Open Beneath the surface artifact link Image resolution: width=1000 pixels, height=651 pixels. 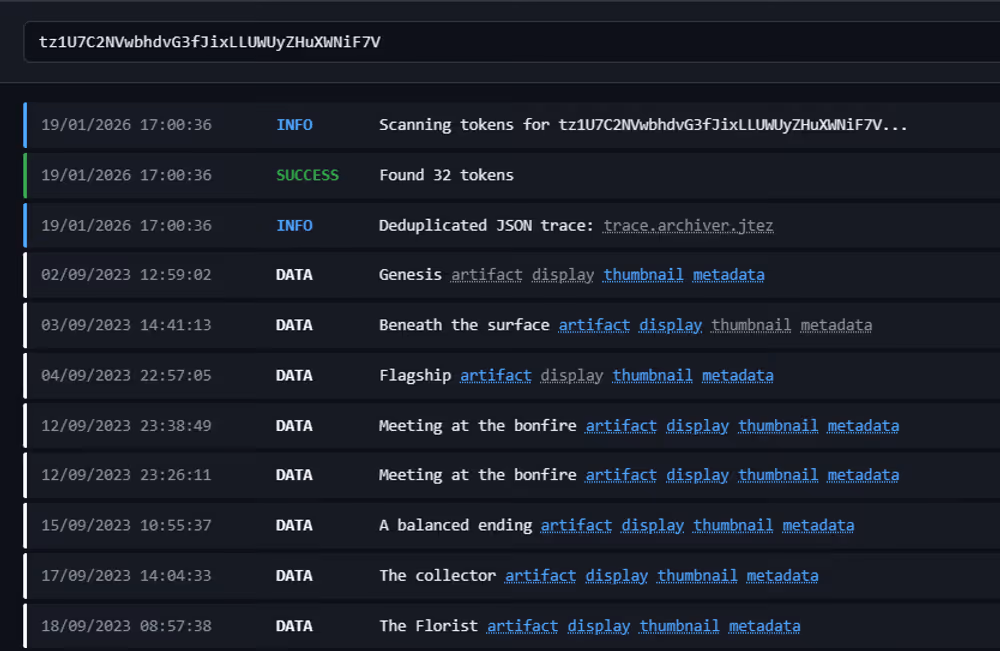tap(594, 325)
